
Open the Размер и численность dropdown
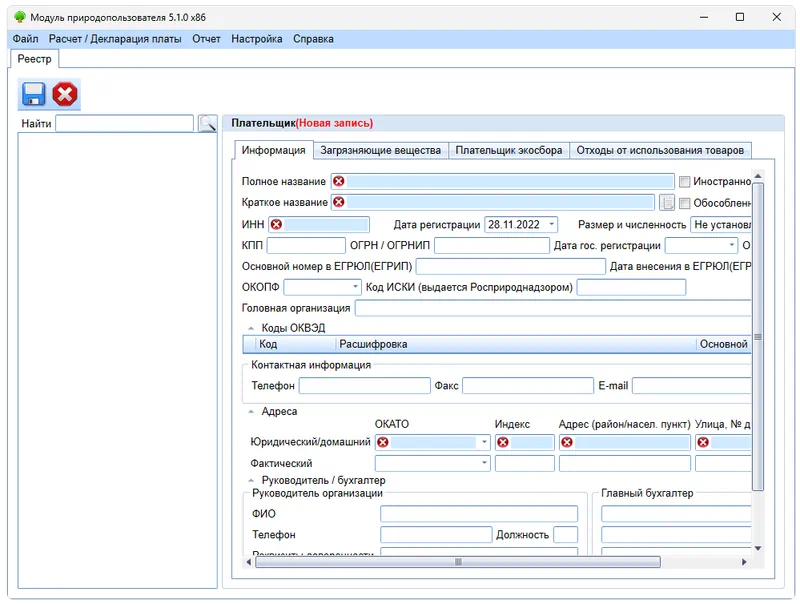tap(720, 224)
